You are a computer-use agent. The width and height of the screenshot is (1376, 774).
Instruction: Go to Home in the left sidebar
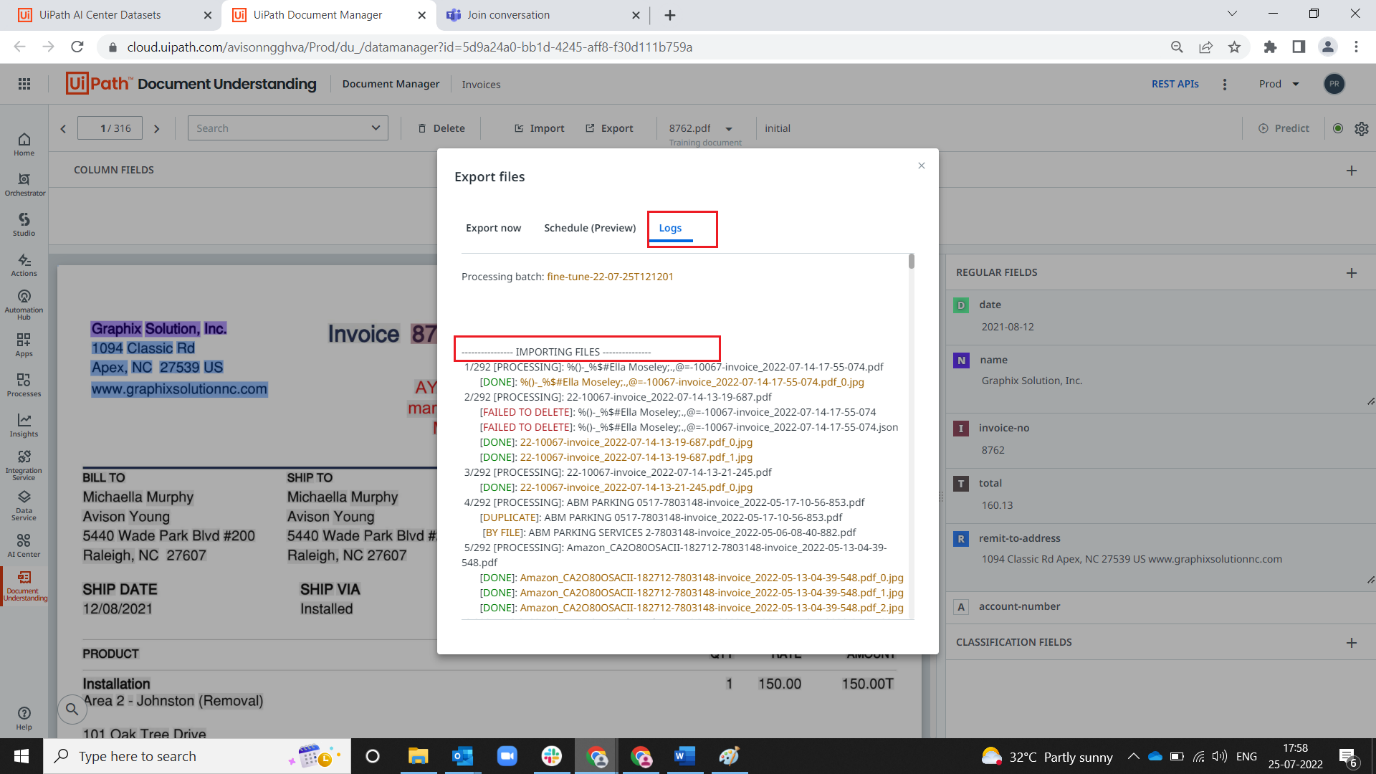pos(24,144)
